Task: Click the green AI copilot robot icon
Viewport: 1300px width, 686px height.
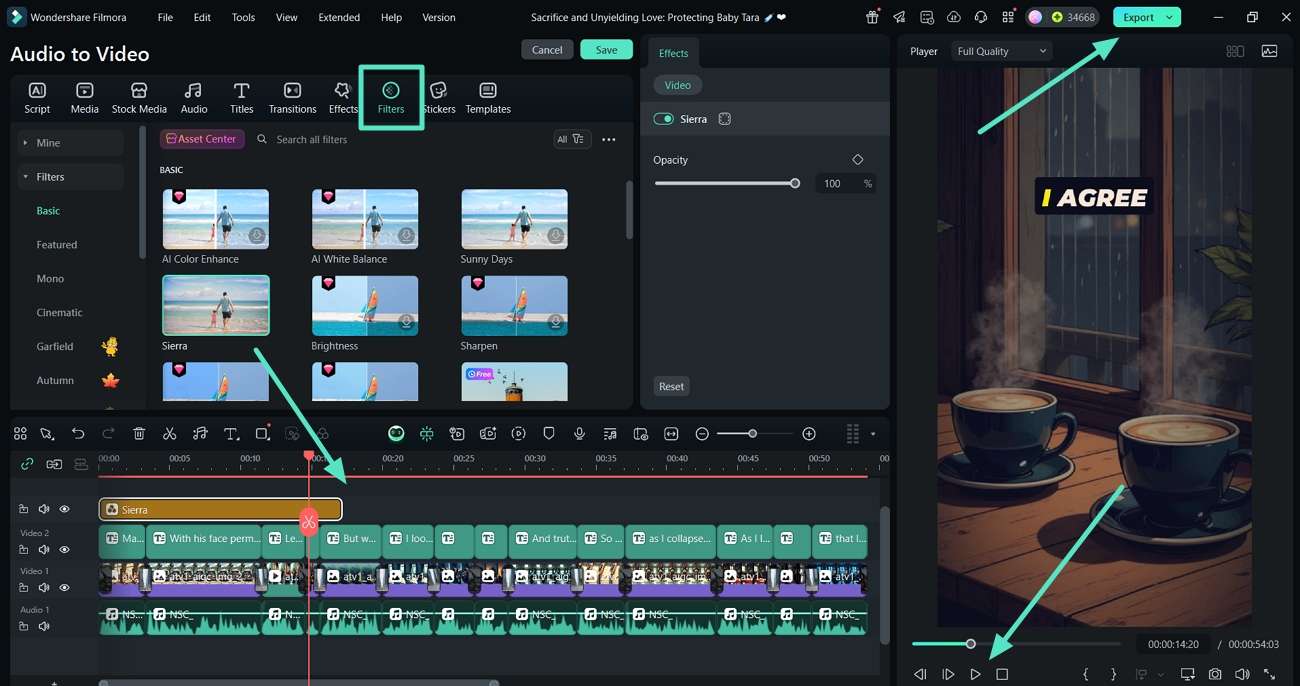Action: 397,434
